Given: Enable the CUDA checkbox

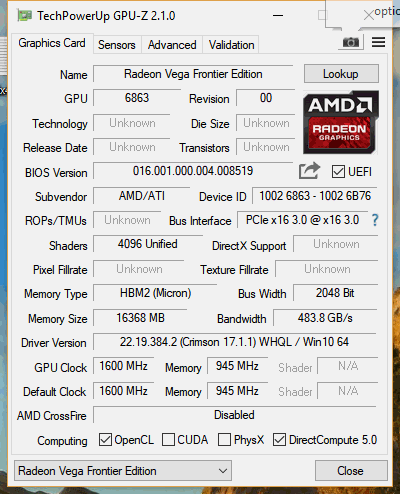Looking at the screenshot, I should pyautogui.click(x=168, y=440).
